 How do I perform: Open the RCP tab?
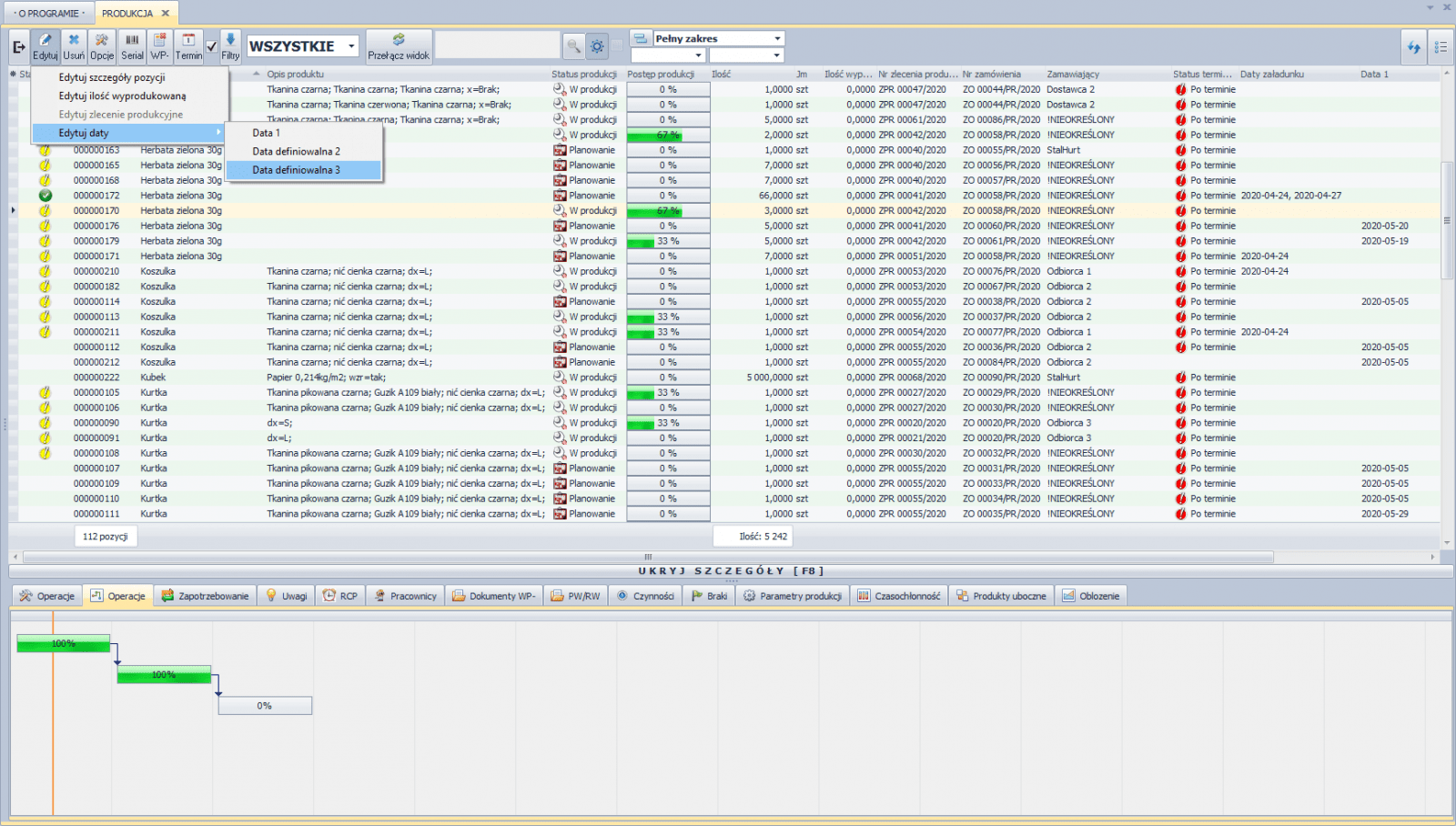[x=340, y=596]
